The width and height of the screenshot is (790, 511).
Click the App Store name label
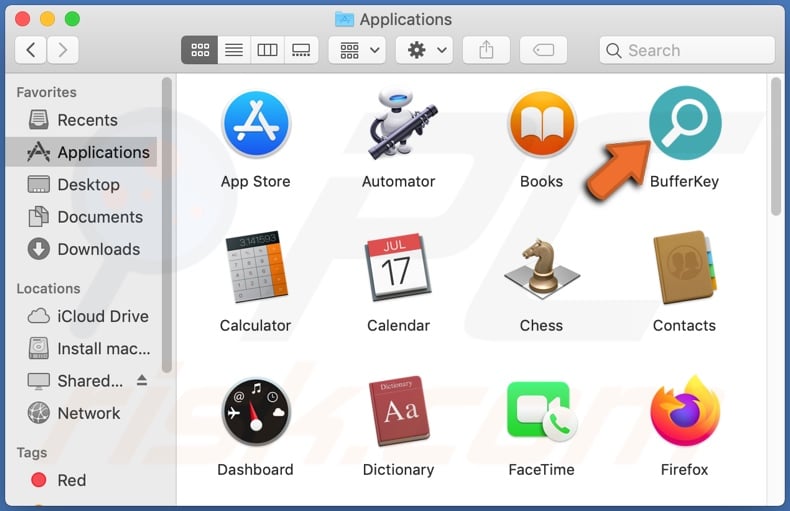[x=255, y=181]
